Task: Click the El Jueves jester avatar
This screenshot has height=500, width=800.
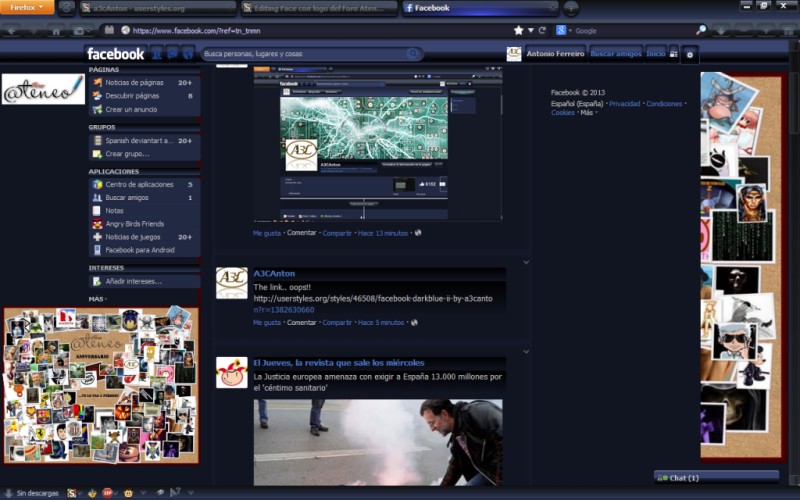Action: (x=232, y=372)
